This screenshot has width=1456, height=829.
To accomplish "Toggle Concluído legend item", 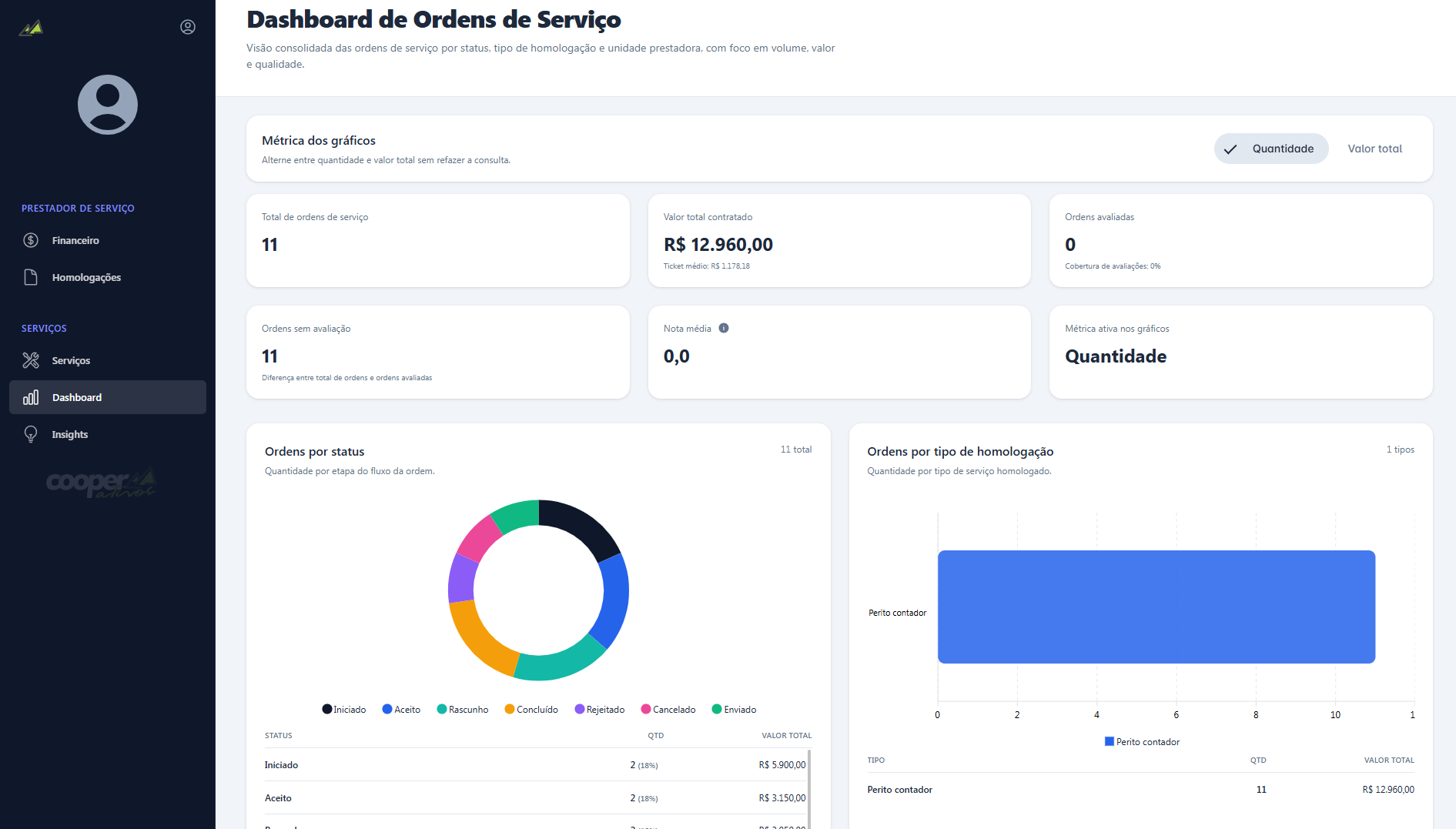I will coord(531,710).
